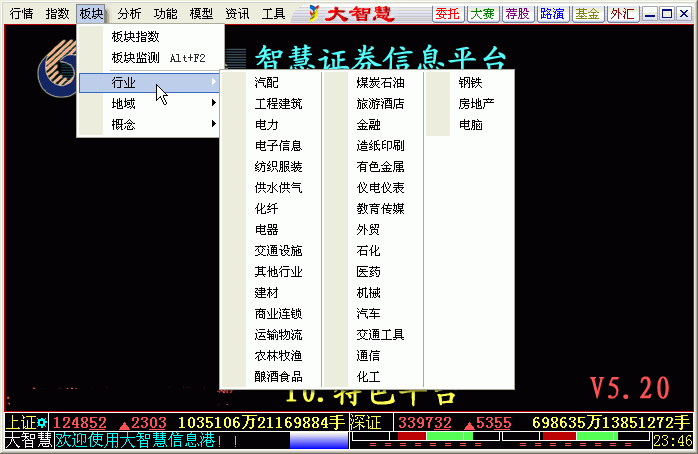Viewport: 698px width, 454px height.
Task: Choose 纺织服装 industry sector
Action: (271, 166)
